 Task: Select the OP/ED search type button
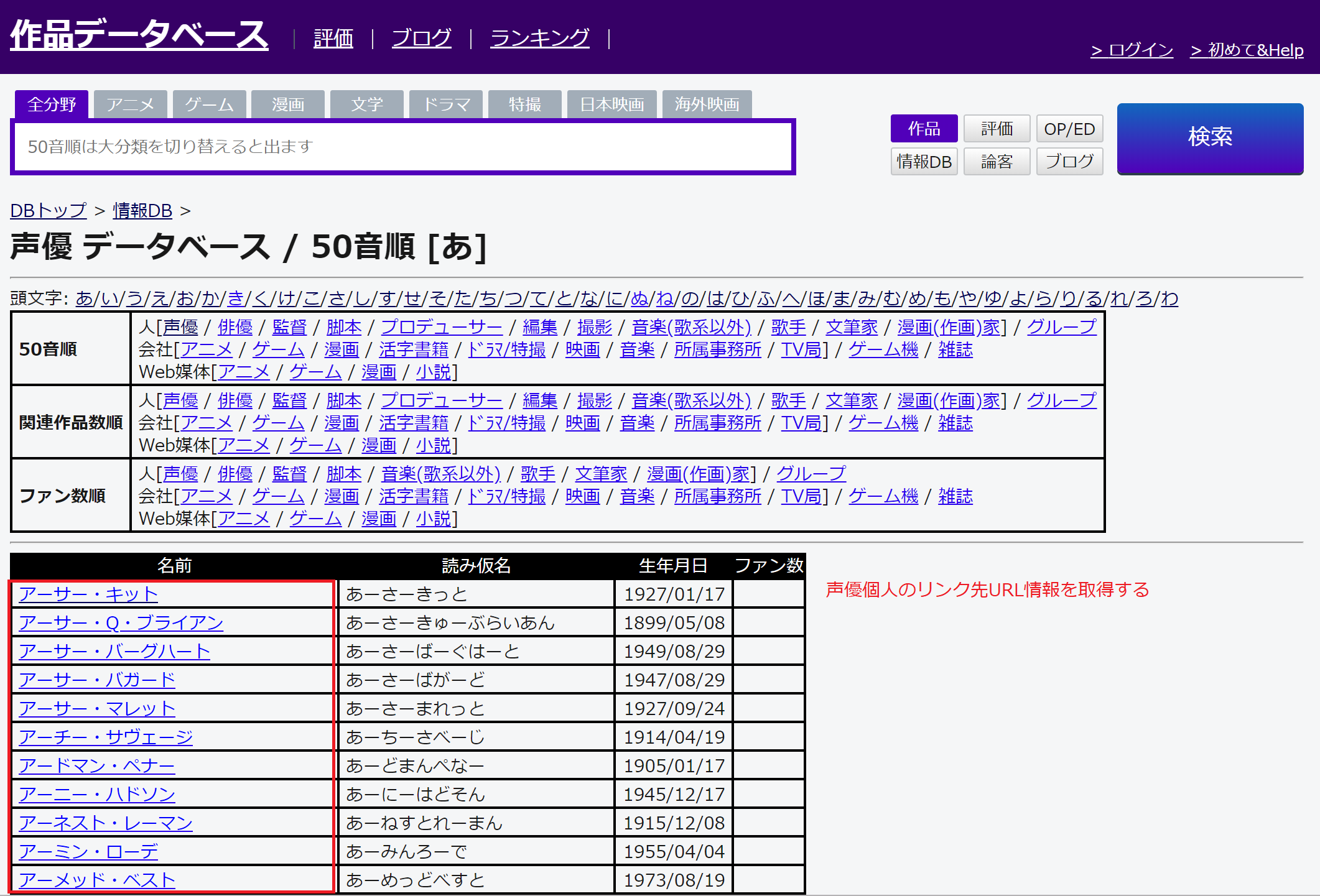tap(1069, 129)
